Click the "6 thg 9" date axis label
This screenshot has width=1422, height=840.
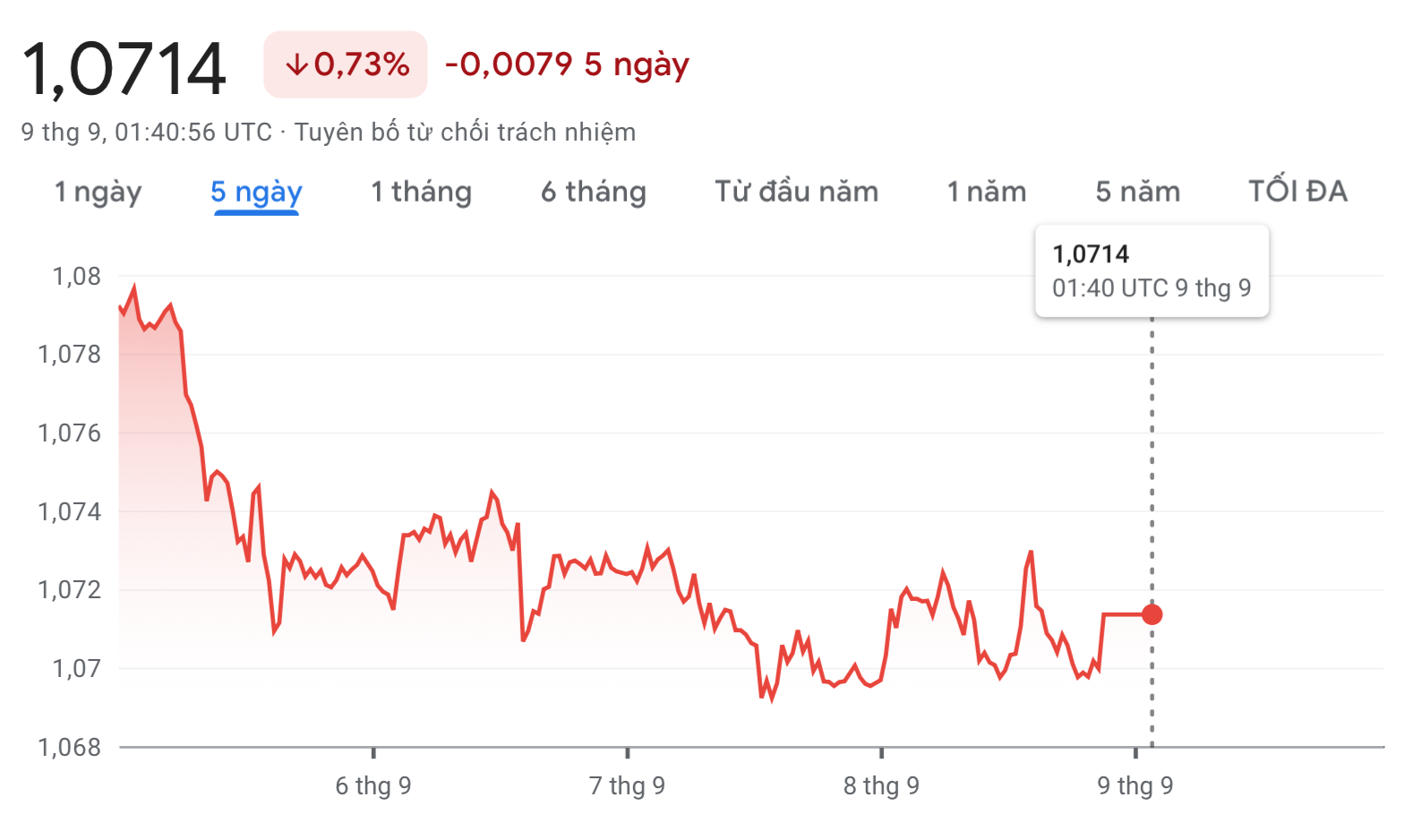tap(373, 785)
